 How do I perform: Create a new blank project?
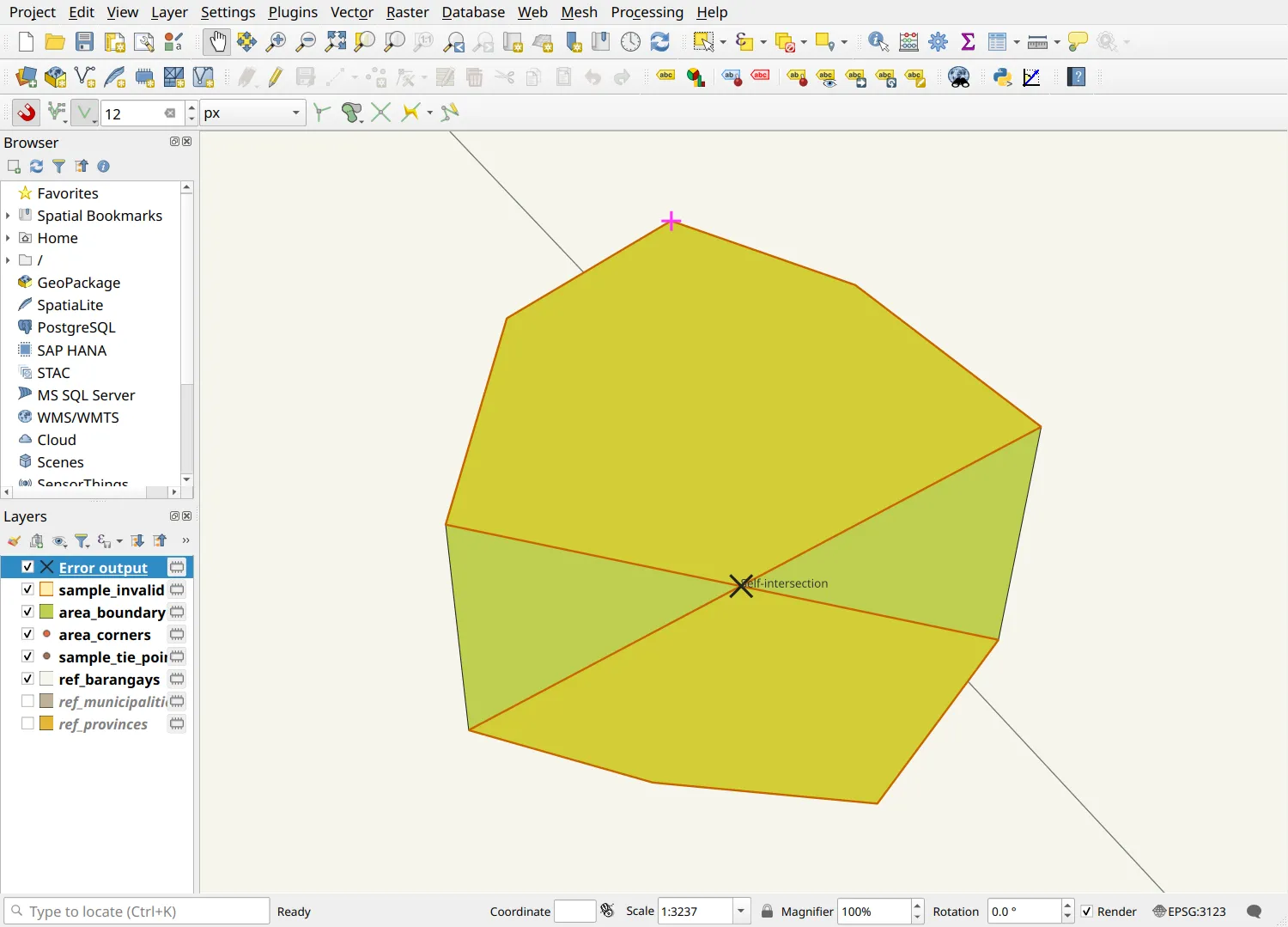point(26,41)
